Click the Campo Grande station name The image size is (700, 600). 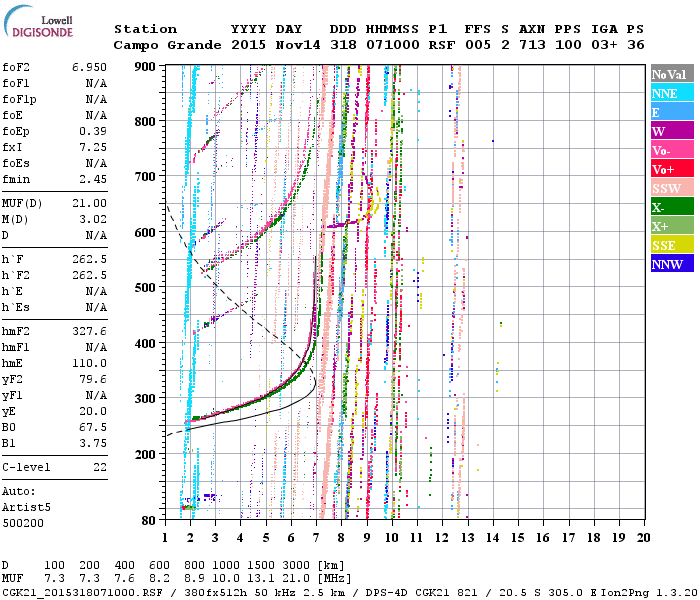[x=167, y=45]
